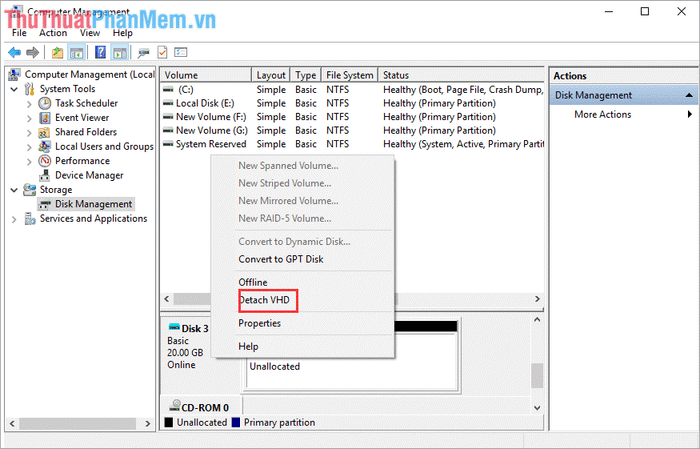
Task: Click the (C:) volume drive icon
Action: [168, 89]
